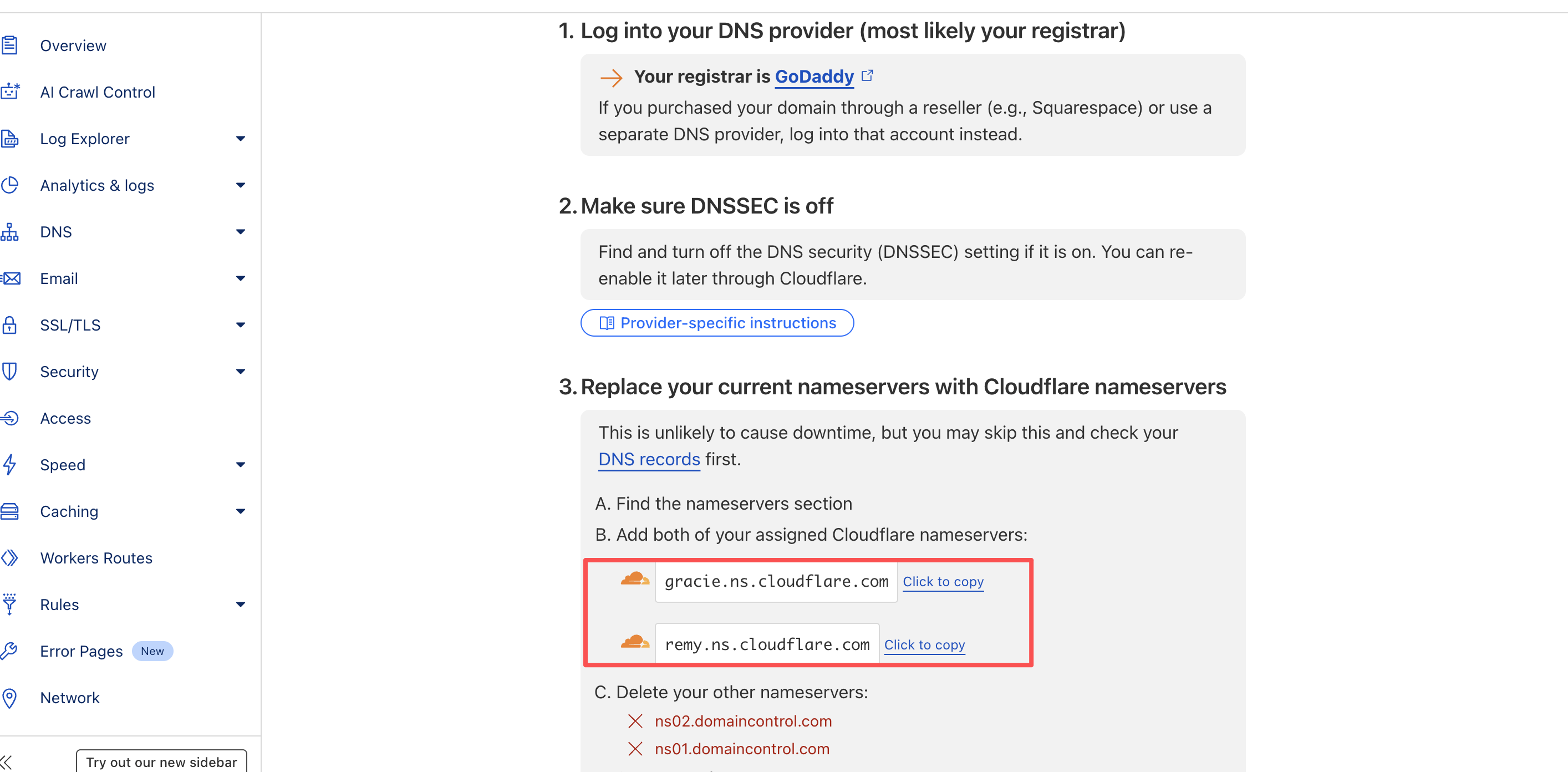Expand the Caching submenu arrow
Screen dimensions: 1568x772
point(241,511)
